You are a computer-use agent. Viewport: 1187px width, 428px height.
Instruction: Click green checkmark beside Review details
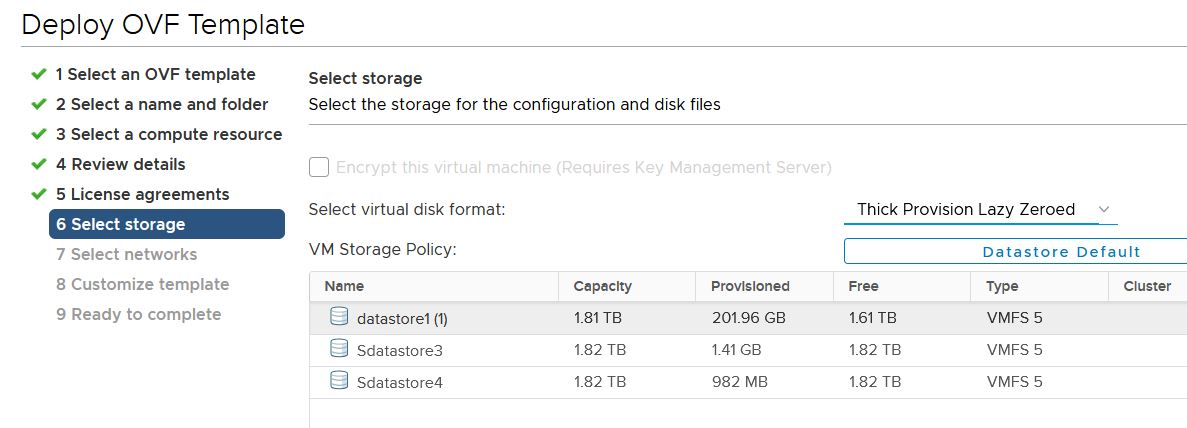[39, 165]
